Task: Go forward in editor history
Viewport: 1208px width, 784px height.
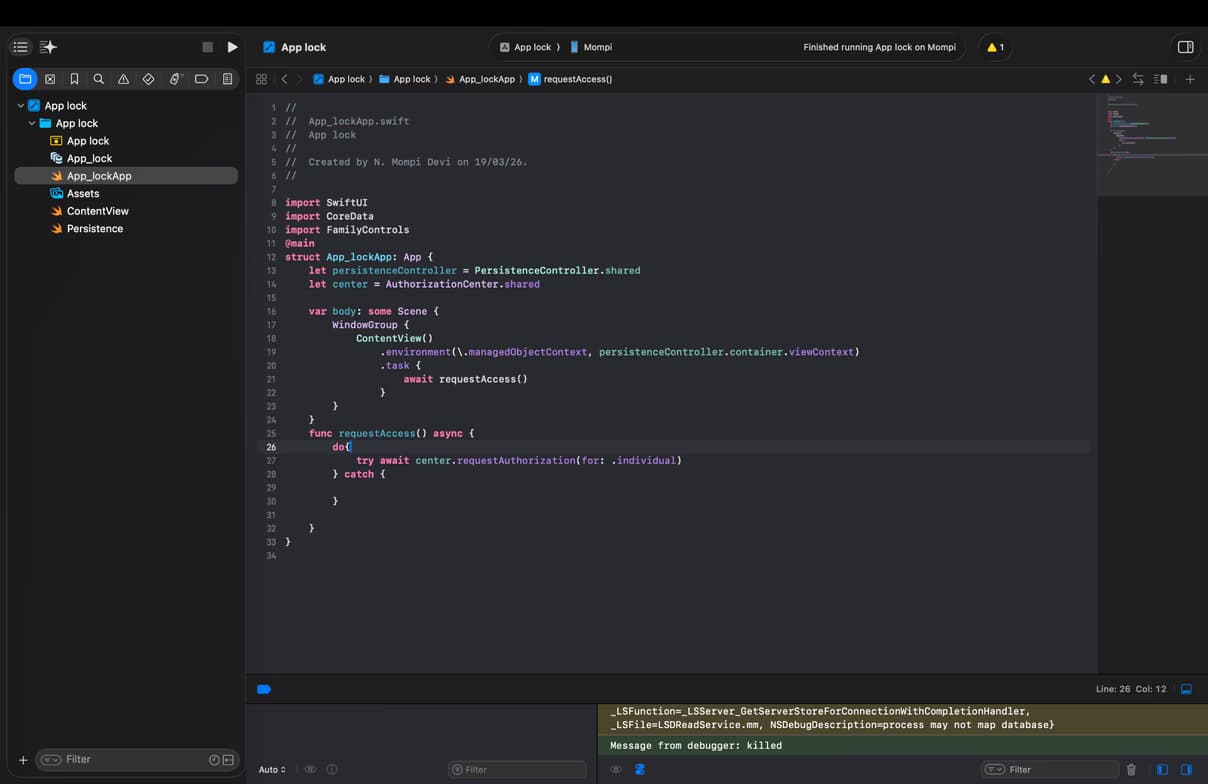Action: tap(299, 79)
